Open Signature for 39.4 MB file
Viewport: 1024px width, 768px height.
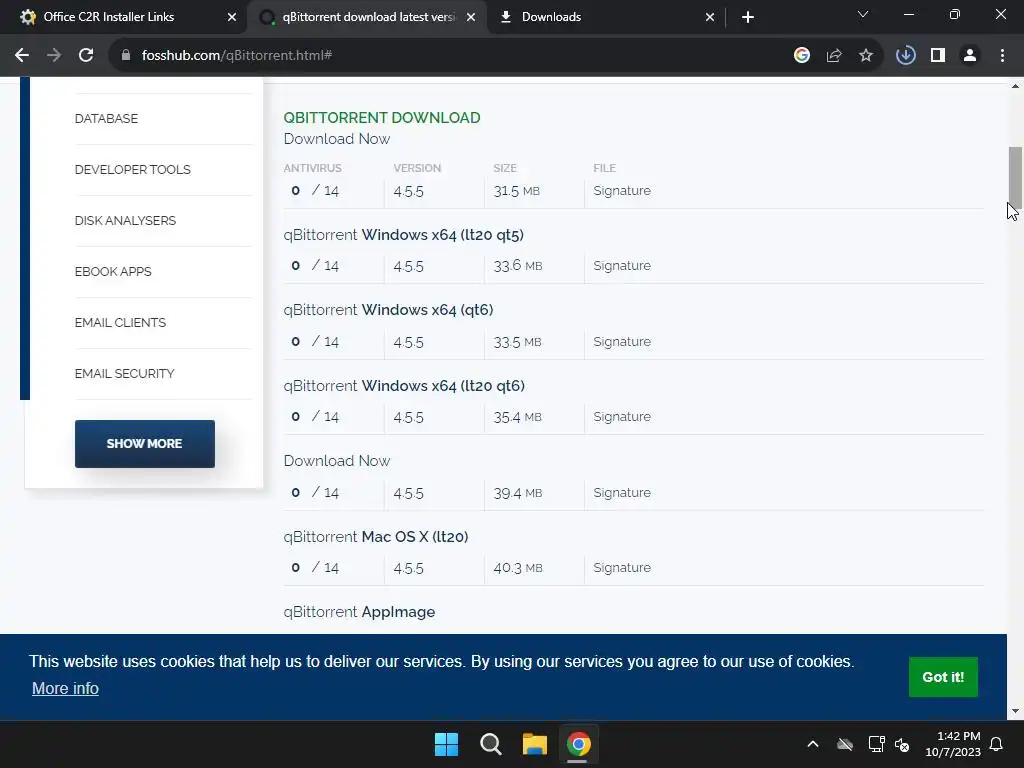[x=622, y=492]
